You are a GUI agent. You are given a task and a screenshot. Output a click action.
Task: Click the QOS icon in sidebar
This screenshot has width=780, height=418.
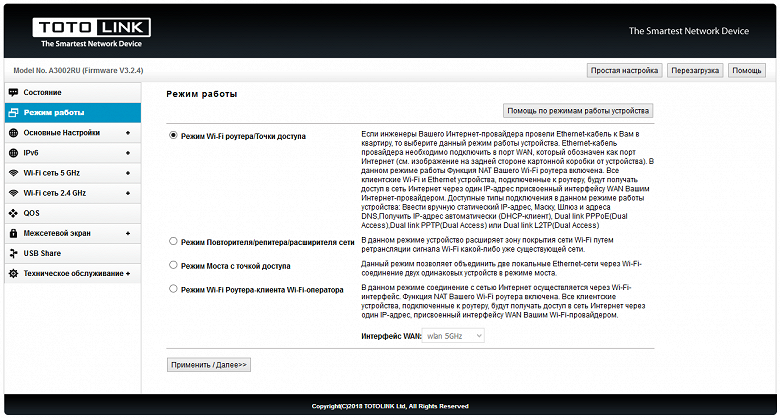click(13, 212)
